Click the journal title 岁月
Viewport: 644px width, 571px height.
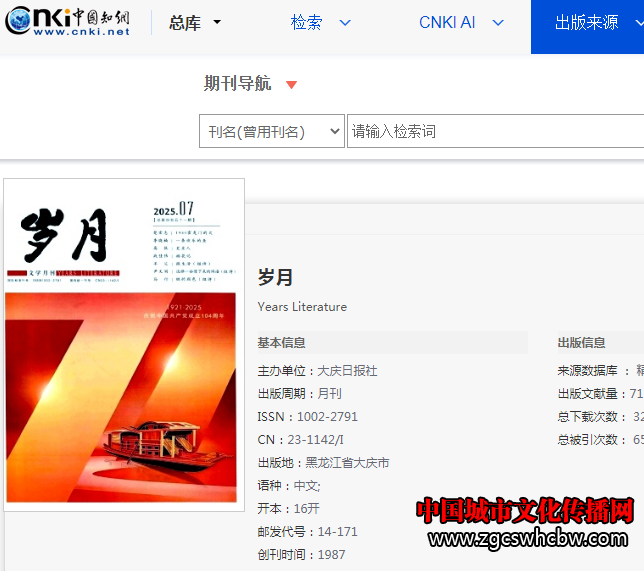click(x=275, y=277)
